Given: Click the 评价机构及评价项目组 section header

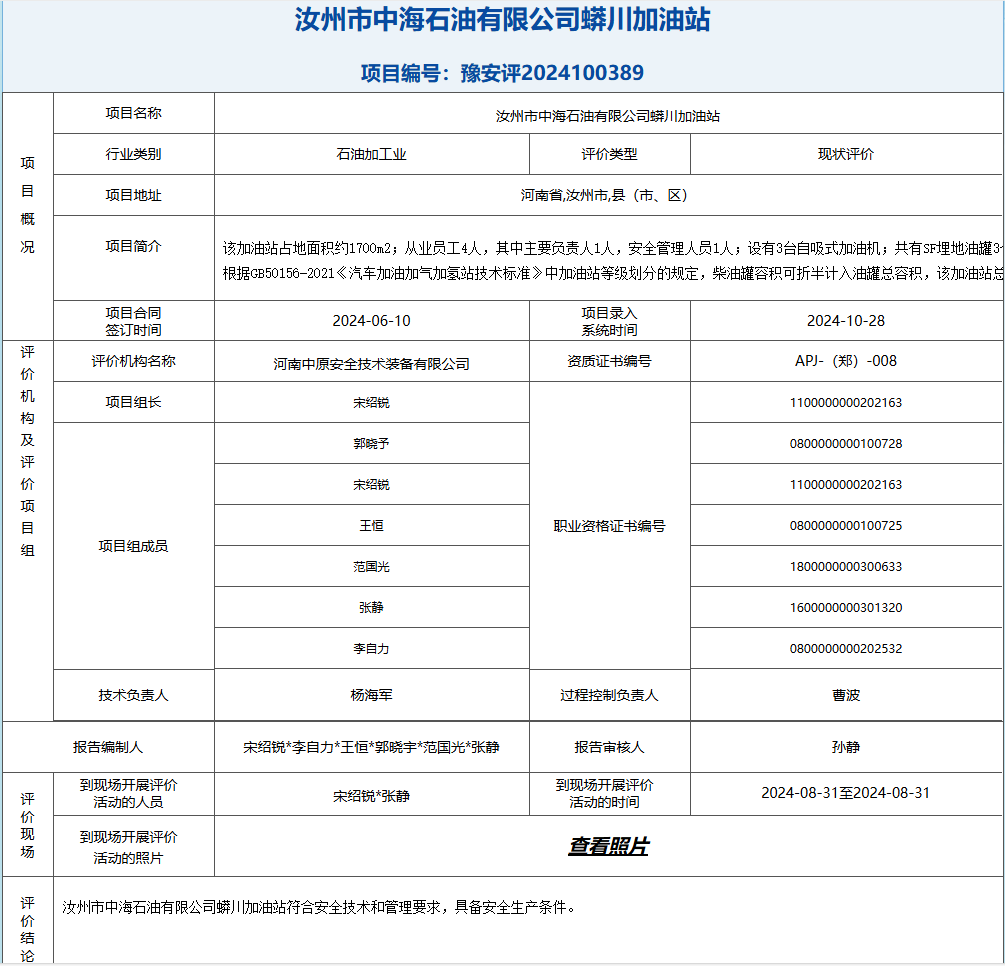Looking at the screenshot, I should pyautogui.click(x=28, y=451).
